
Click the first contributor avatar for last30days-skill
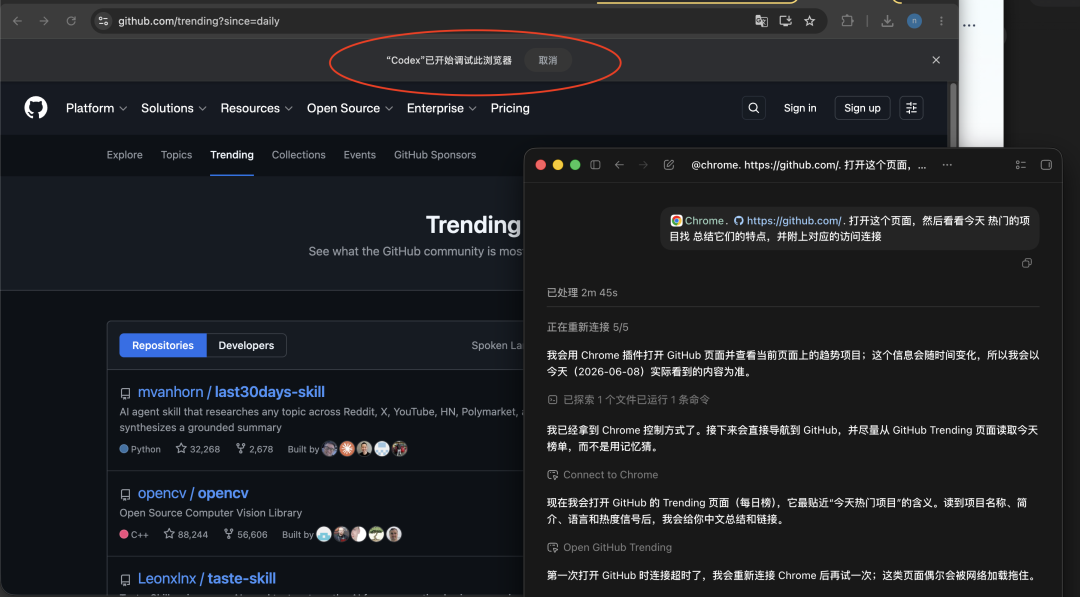pos(329,449)
